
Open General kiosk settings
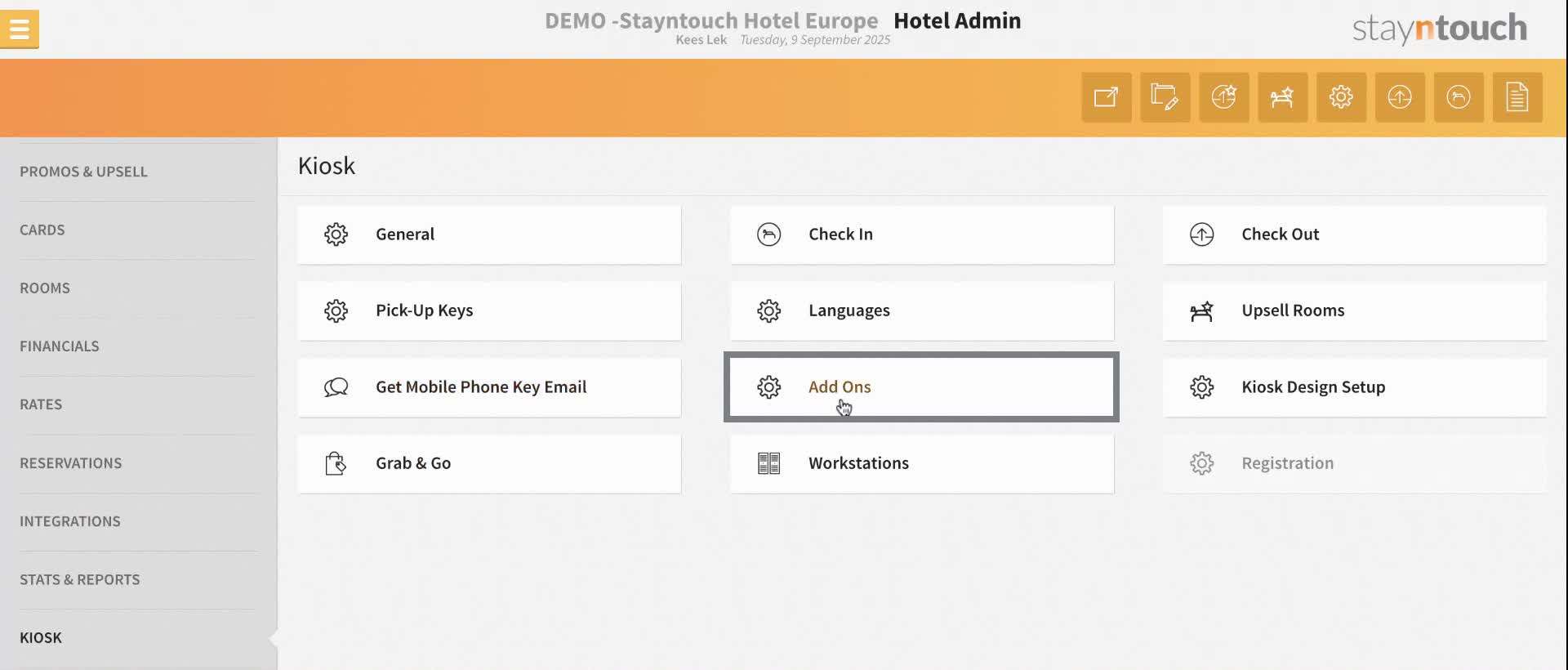tap(489, 234)
